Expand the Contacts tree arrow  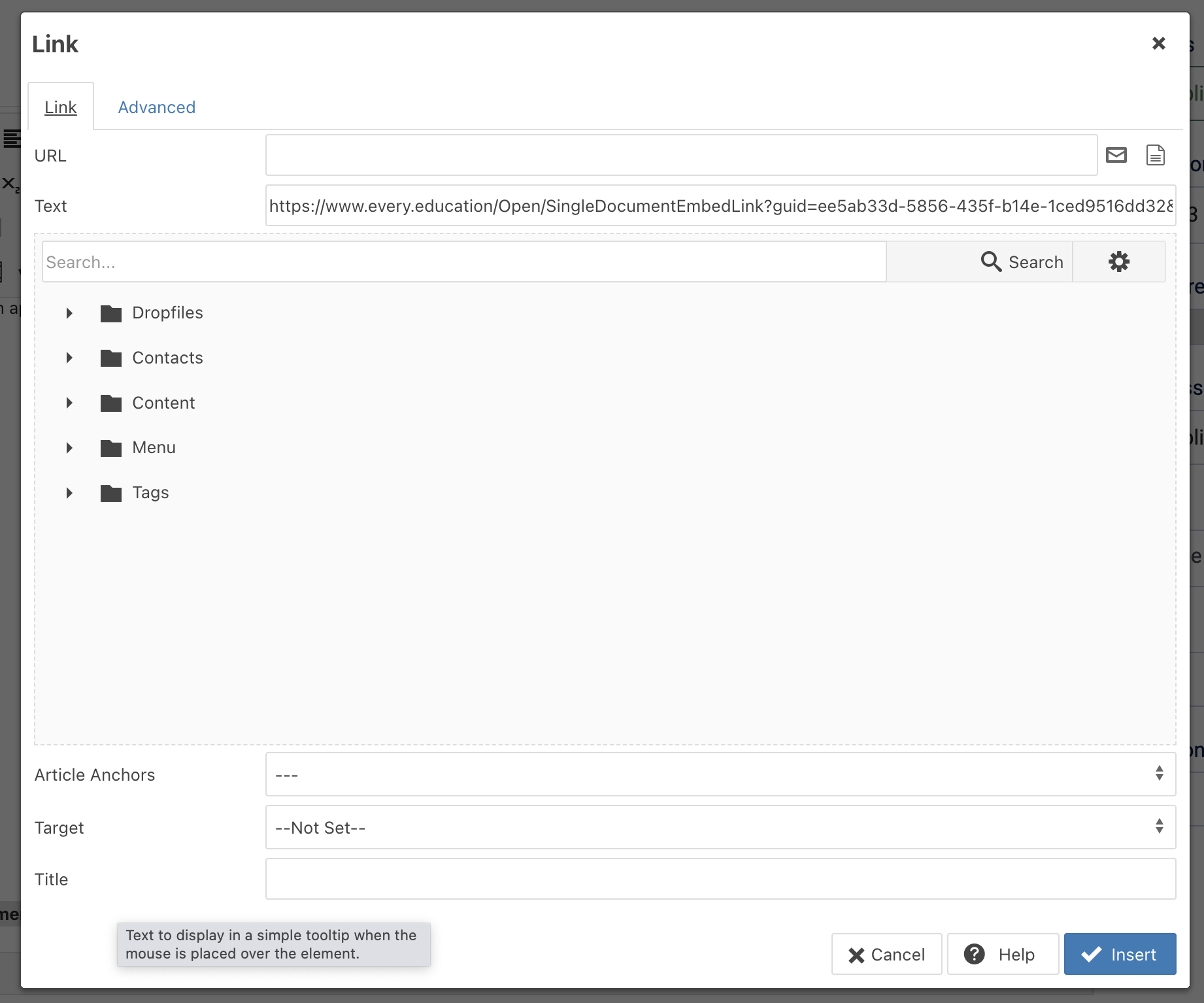click(69, 358)
